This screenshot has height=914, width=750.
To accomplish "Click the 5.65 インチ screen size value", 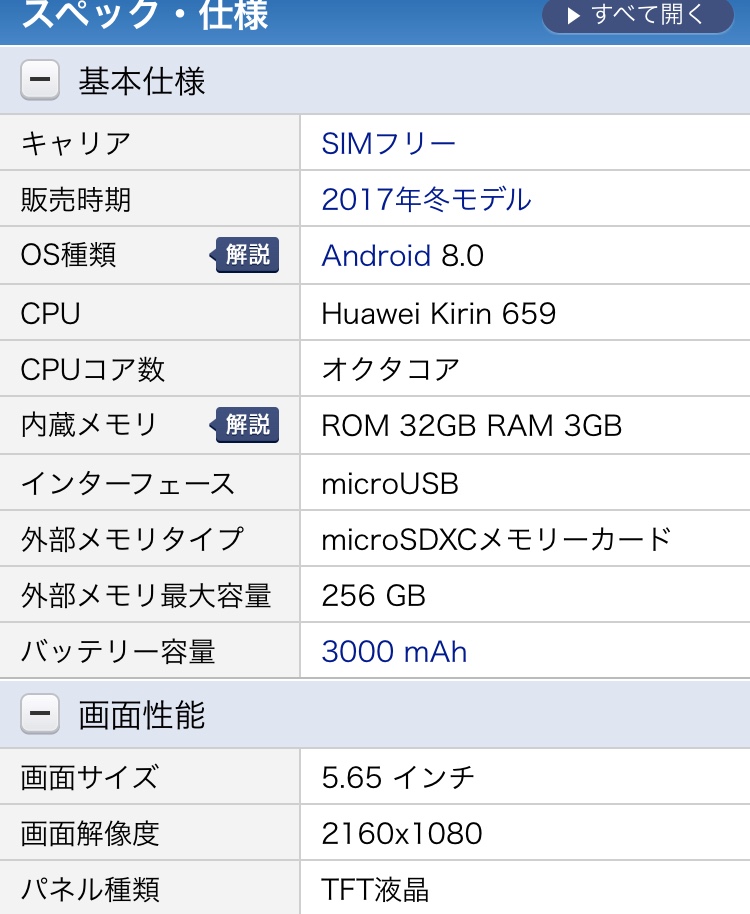I will (398, 777).
